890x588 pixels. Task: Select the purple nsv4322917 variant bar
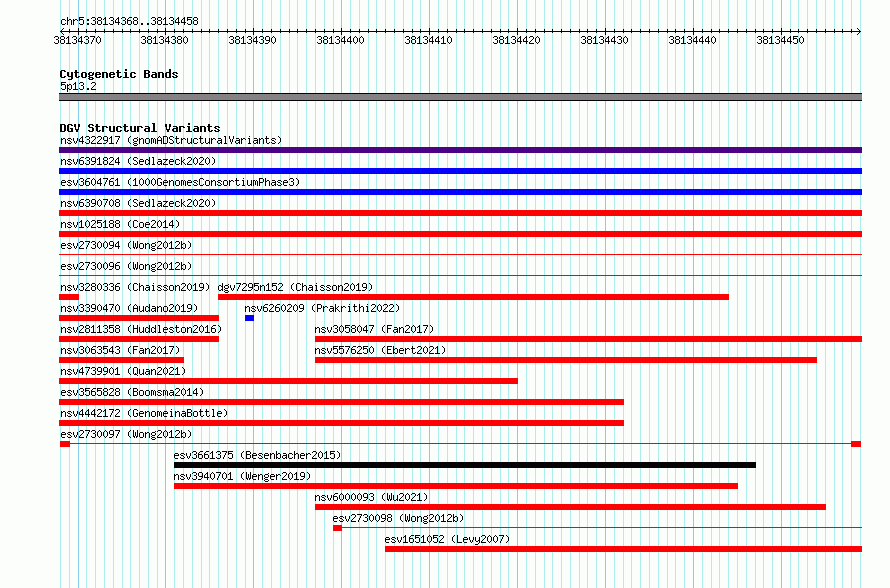pos(460,150)
